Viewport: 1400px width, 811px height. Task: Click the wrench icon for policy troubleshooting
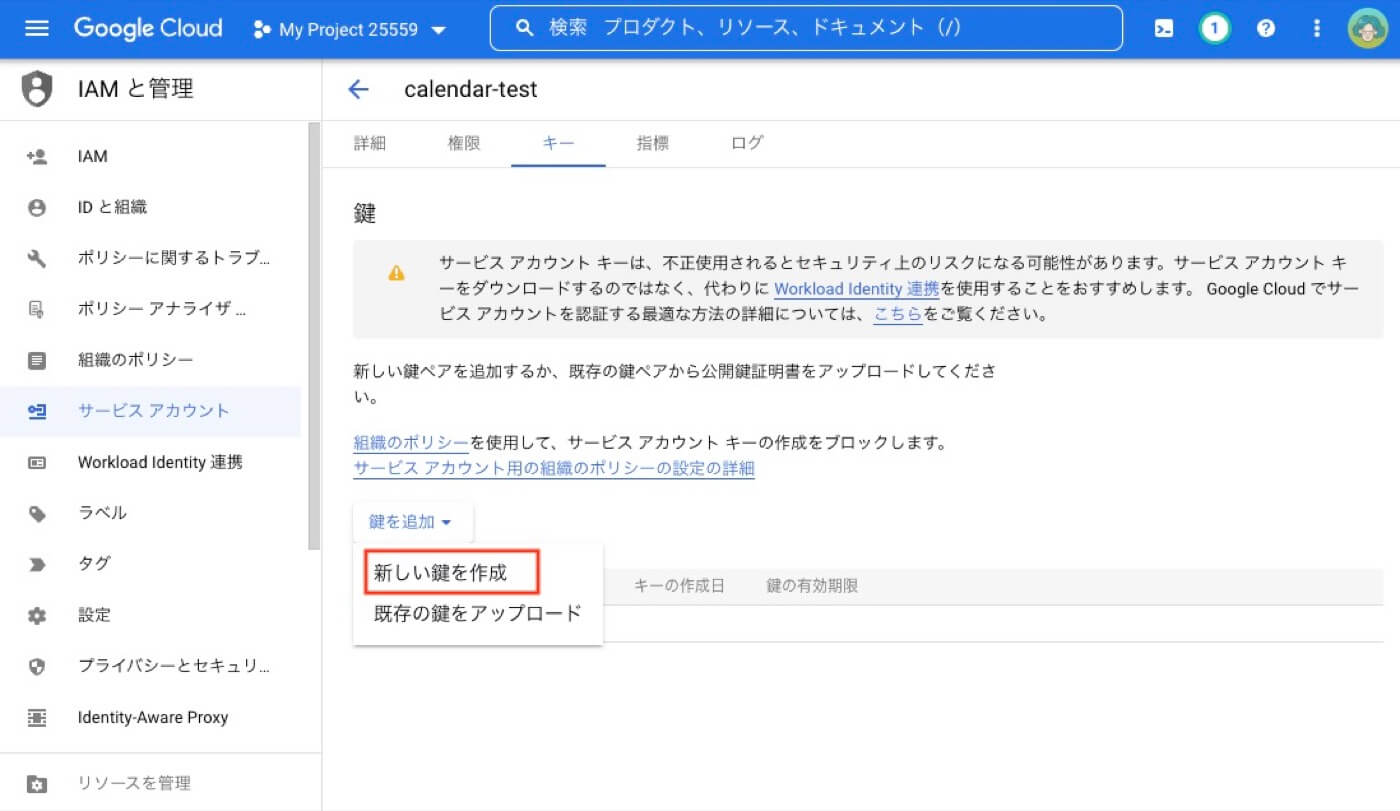pos(37,258)
